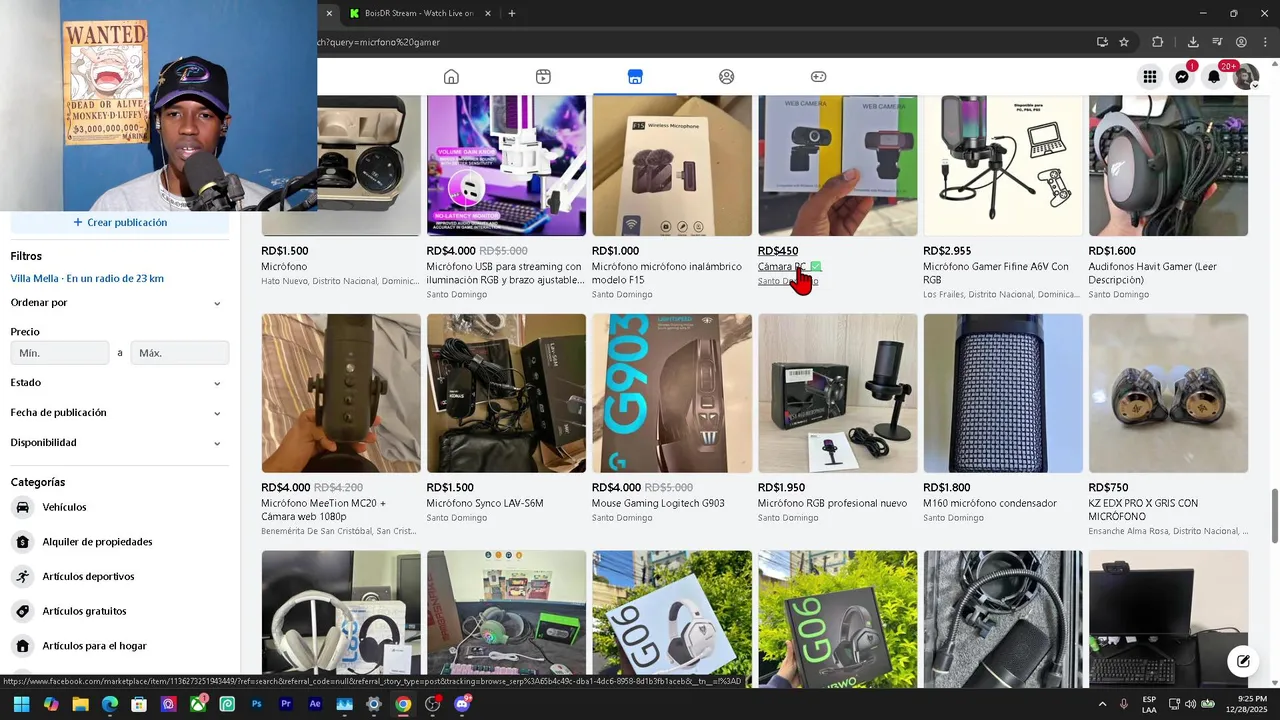Image resolution: width=1280 pixels, height=720 pixels.
Task: Click install app icon in address bar
Action: [1102, 42]
